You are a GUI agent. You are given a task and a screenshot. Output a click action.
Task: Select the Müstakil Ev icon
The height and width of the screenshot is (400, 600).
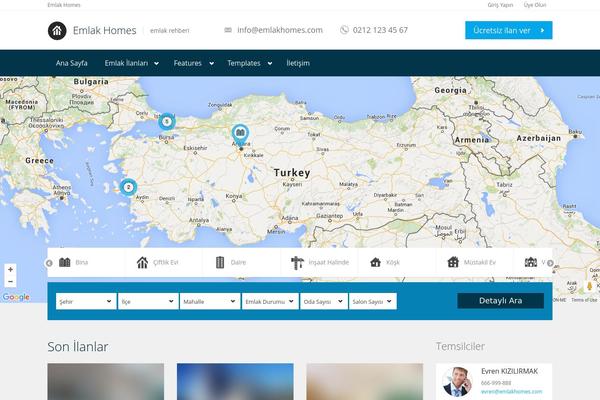pyautogui.click(x=453, y=262)
